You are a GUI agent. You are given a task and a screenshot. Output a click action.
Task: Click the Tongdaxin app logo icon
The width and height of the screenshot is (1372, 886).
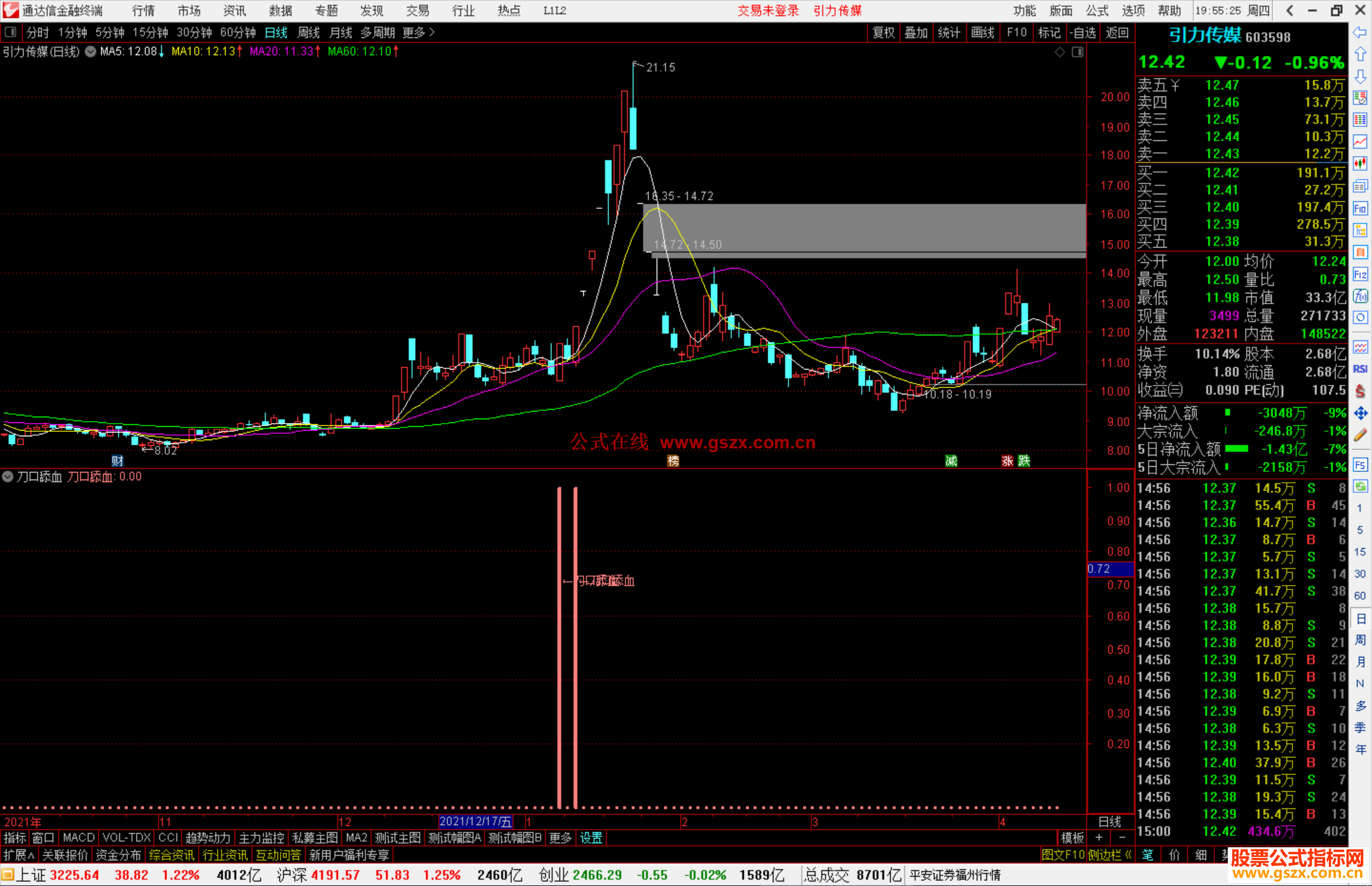10,10
